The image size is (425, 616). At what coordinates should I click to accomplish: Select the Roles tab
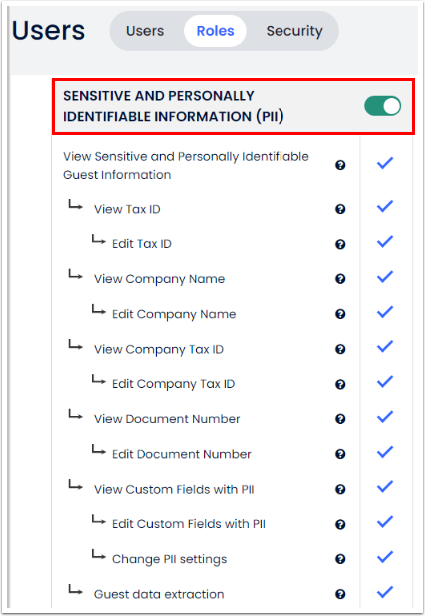[x=215, y=31]
